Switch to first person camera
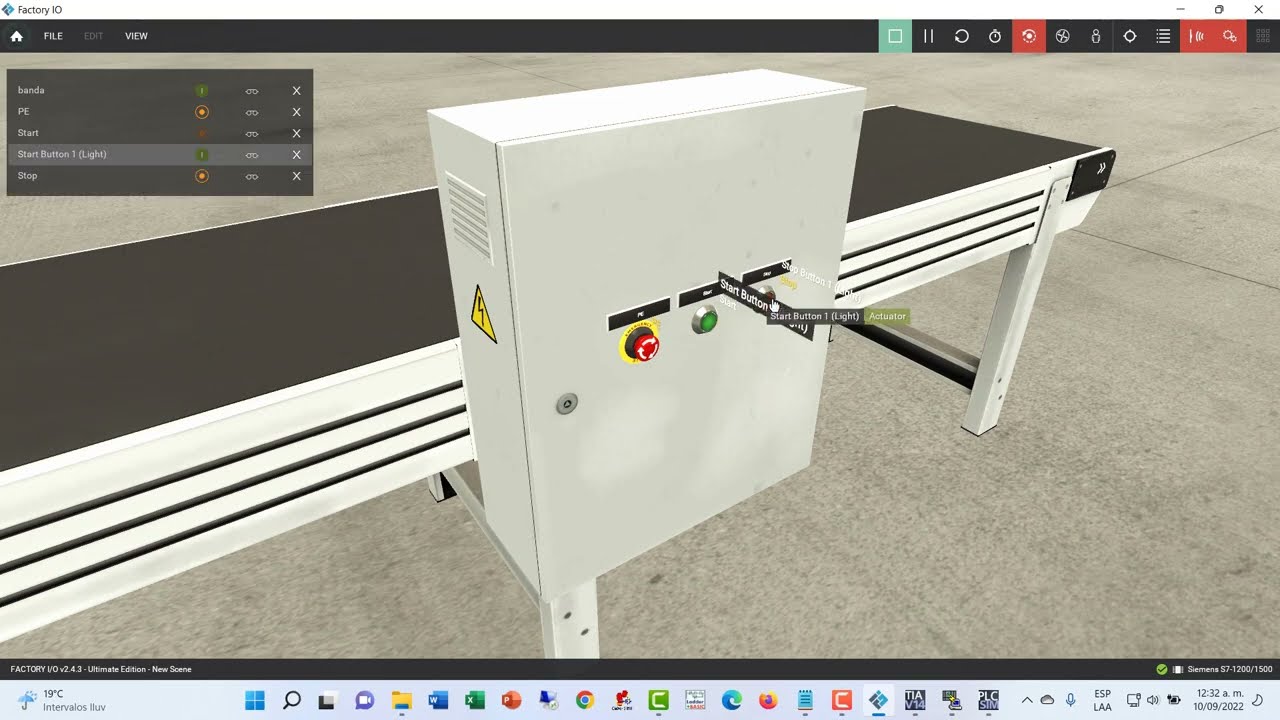 pos(1096,36)
